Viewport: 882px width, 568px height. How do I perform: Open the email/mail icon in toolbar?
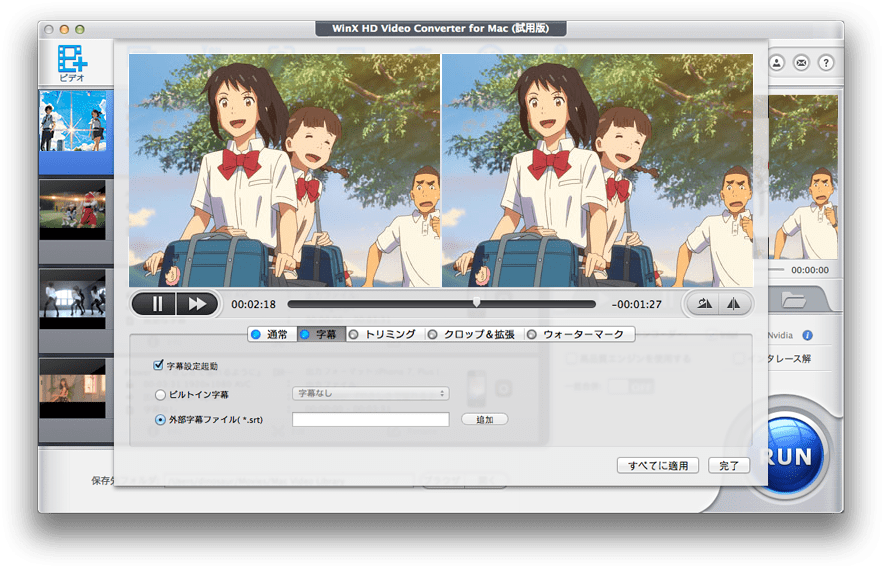[802, 62]
